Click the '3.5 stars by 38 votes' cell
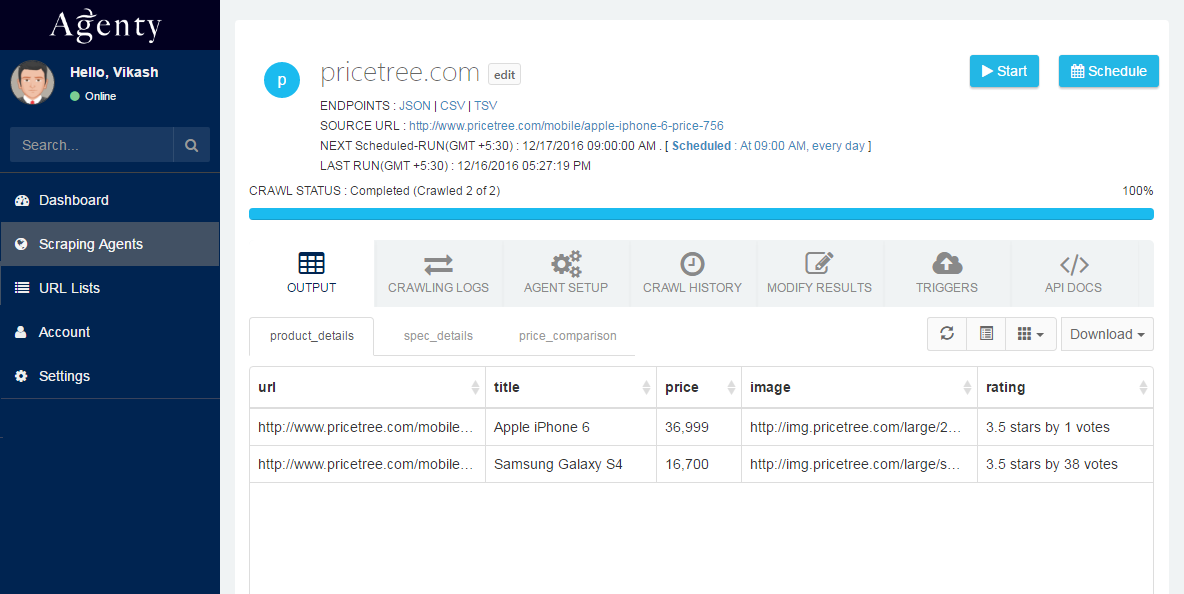 click(x=1065, y=464)
